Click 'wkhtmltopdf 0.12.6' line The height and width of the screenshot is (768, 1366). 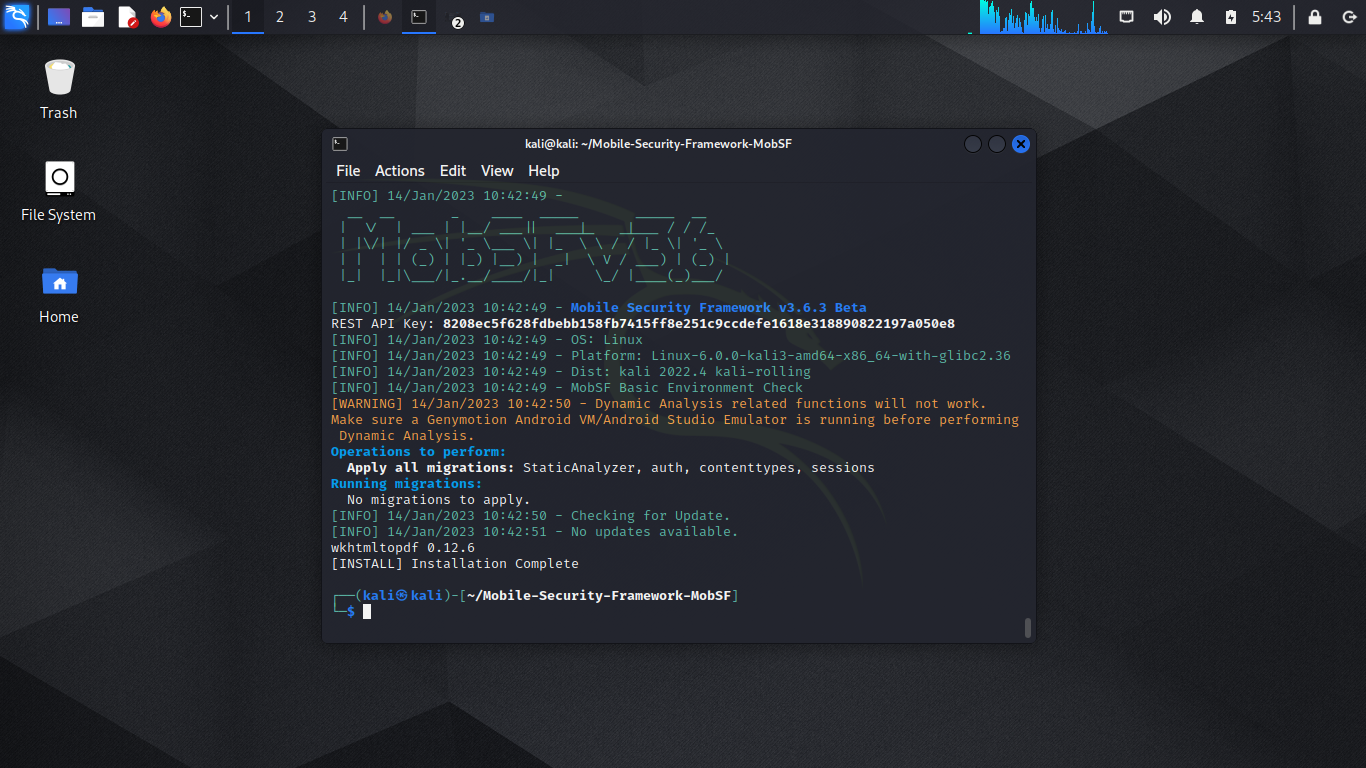click(x=403, y=548)
